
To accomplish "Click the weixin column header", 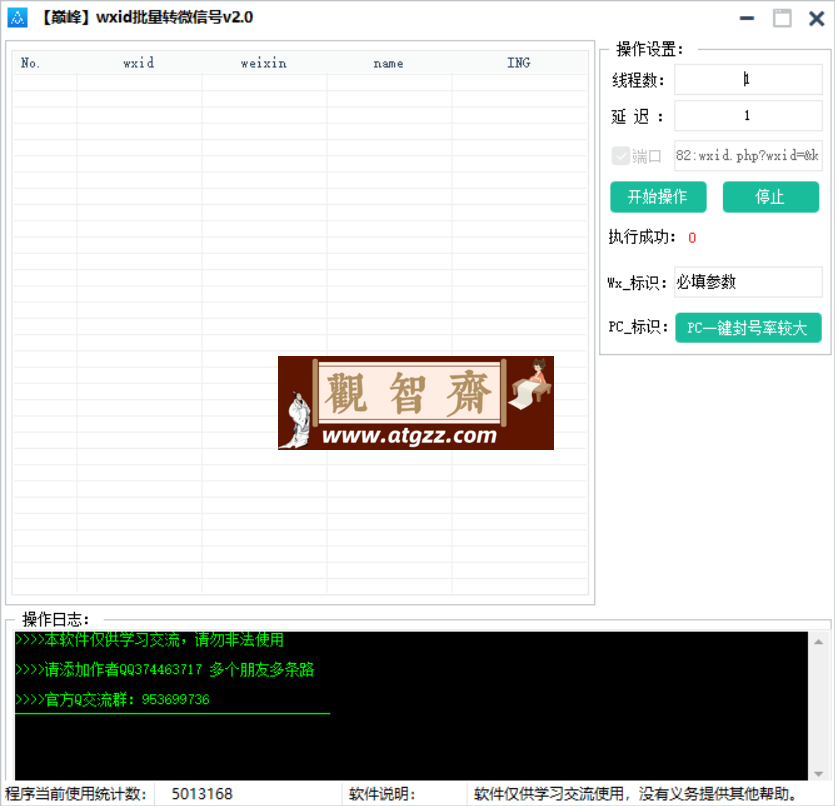I will (264, 63).
